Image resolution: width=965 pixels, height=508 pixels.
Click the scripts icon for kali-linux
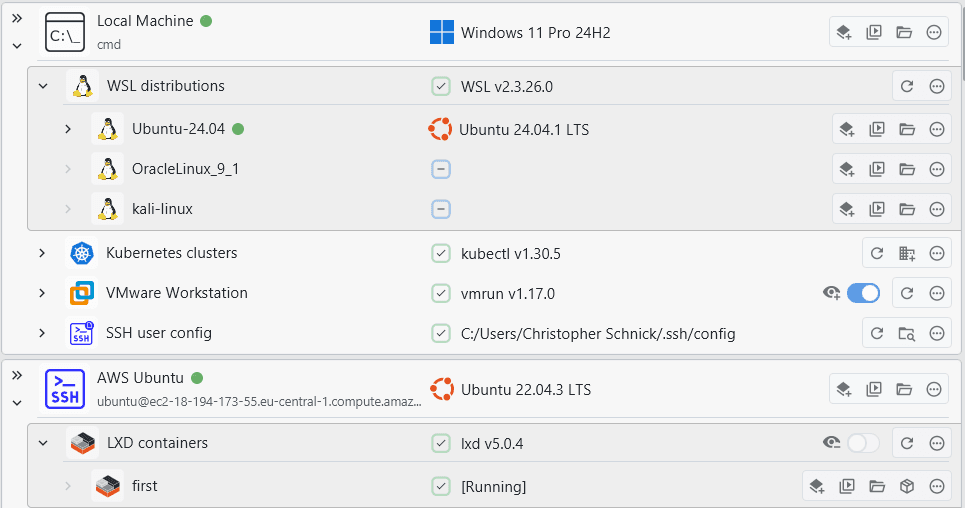[x=877, y=209]
